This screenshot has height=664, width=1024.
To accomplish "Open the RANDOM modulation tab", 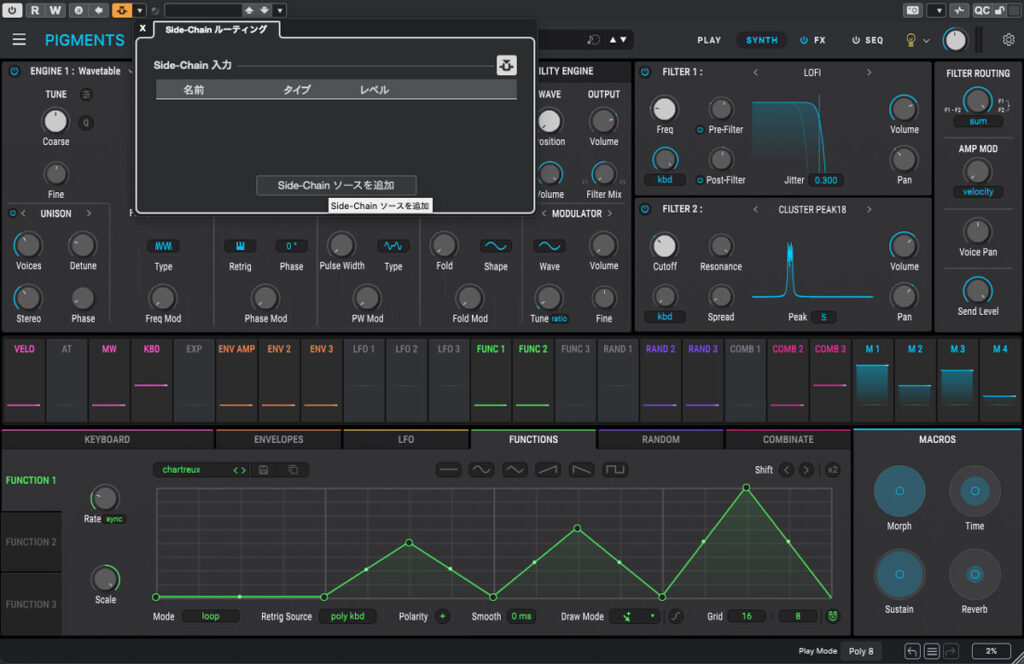I will coord(660,439).
